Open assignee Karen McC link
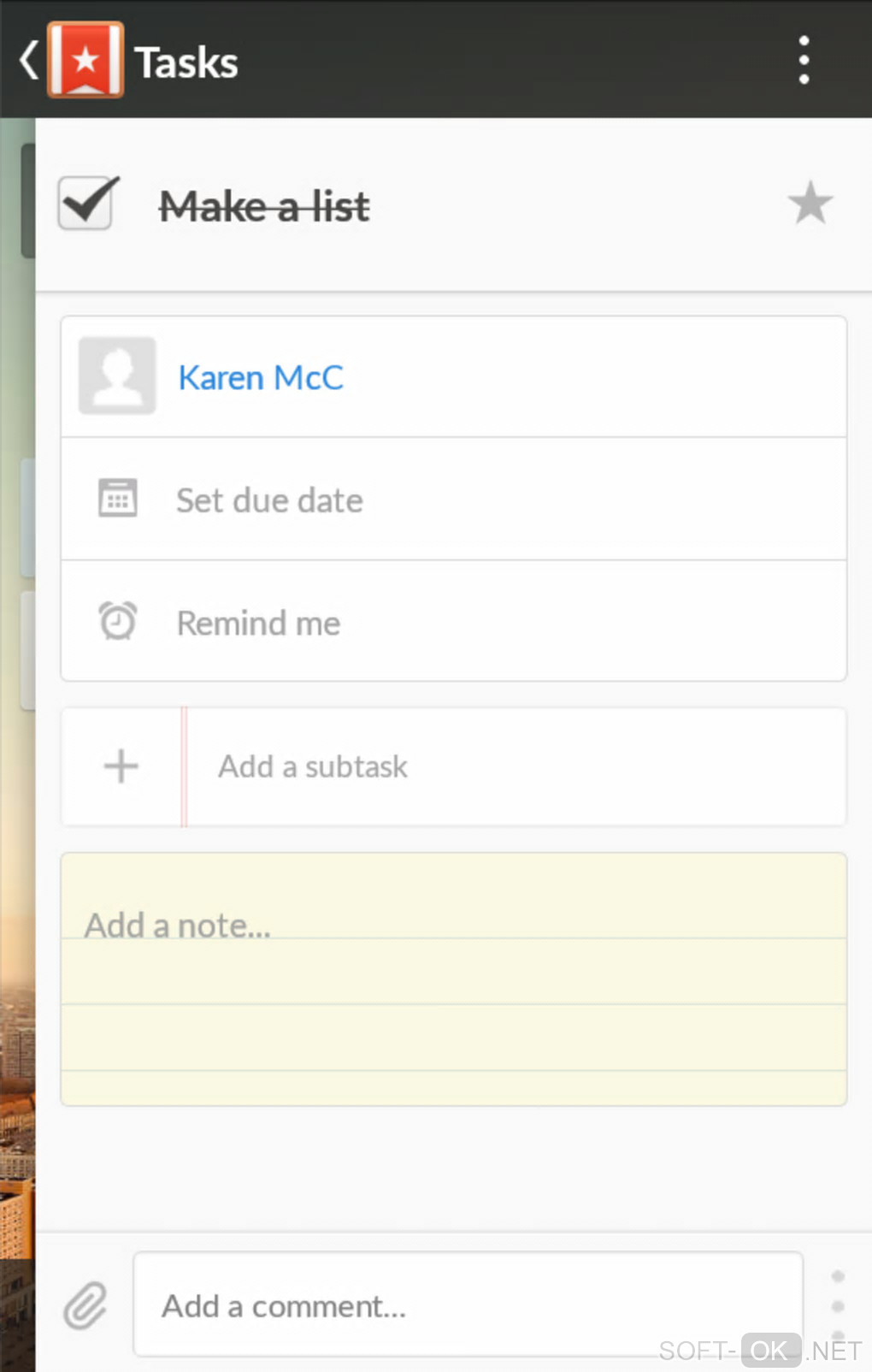The image size is (872, 1372). click(261, 378)
